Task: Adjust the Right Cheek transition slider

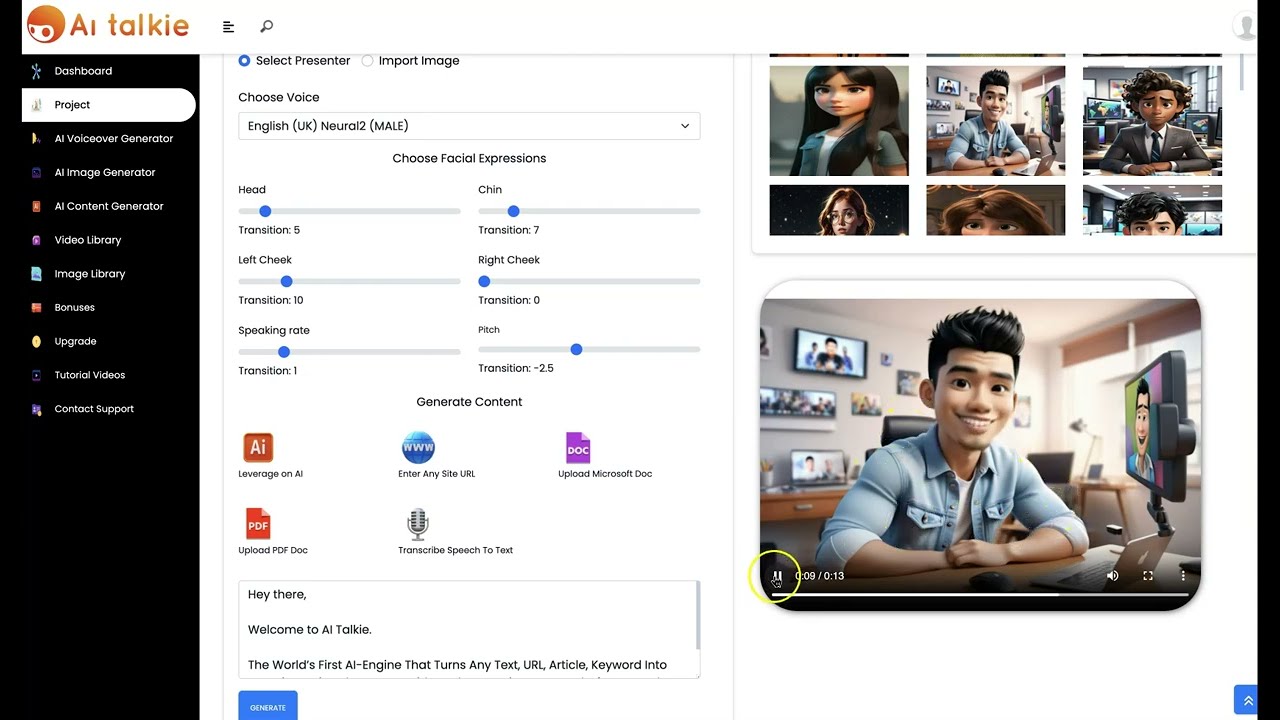Action: coord(589,281)
